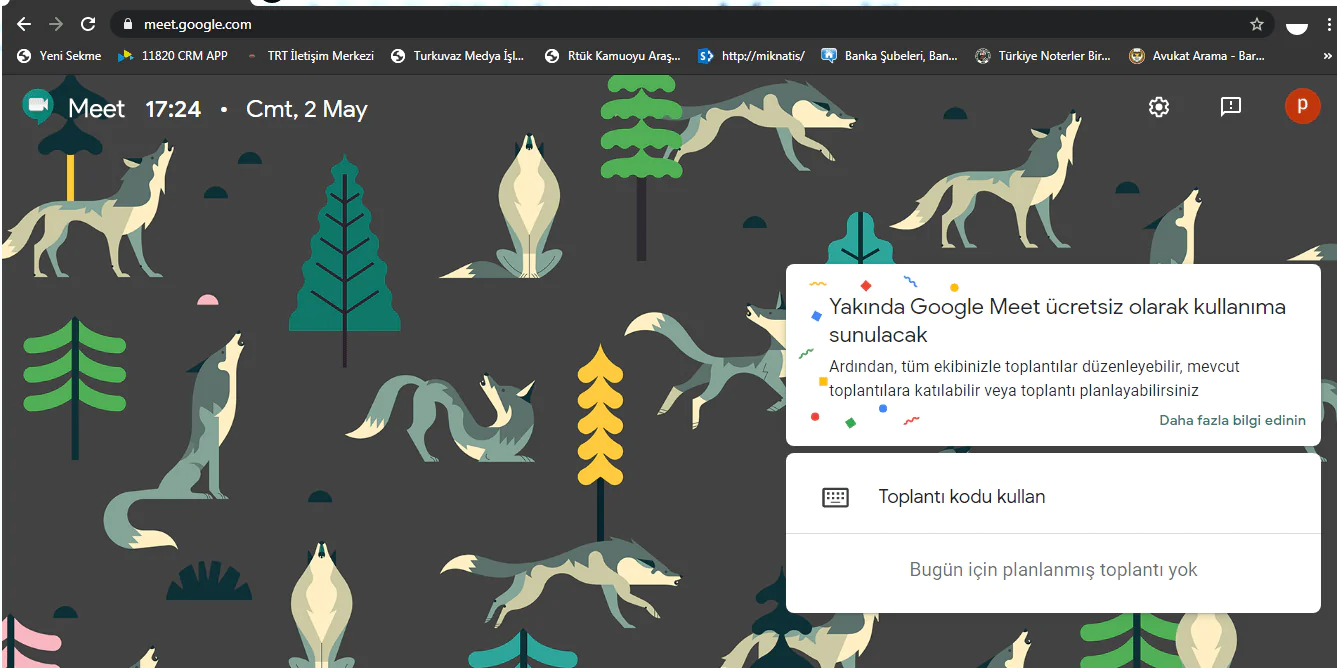Open the send feedback icon
1337x668 pixels.
point(1231,106)
